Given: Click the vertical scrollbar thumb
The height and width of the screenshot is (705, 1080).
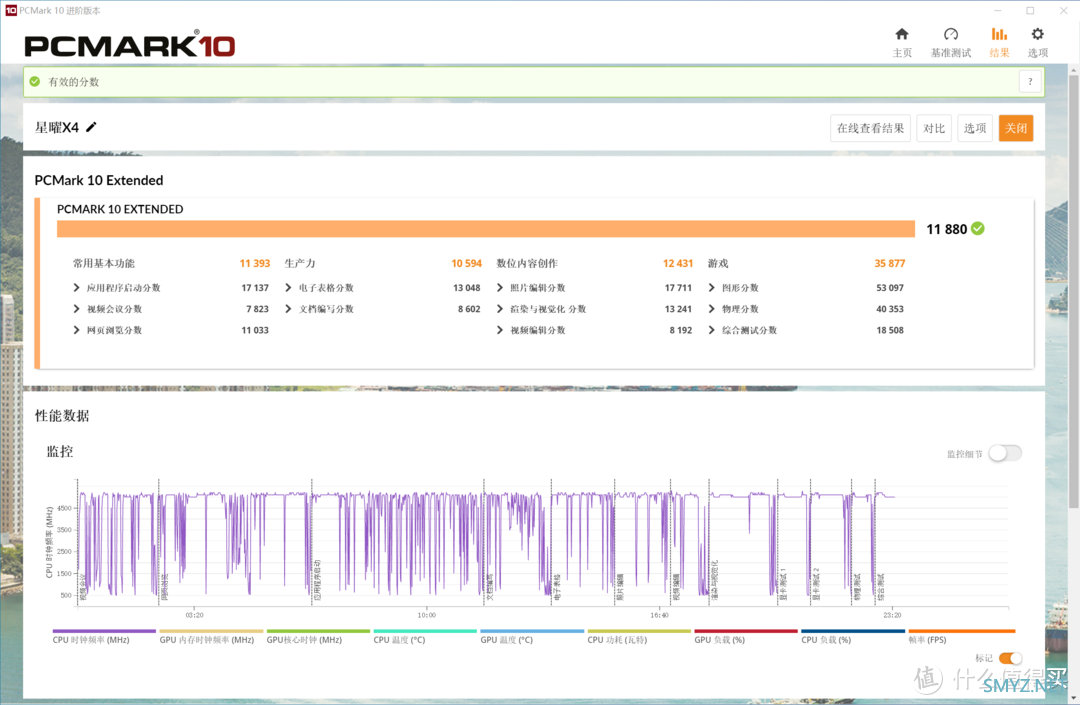Looking at the screenshot, I should coord(1073,292).
